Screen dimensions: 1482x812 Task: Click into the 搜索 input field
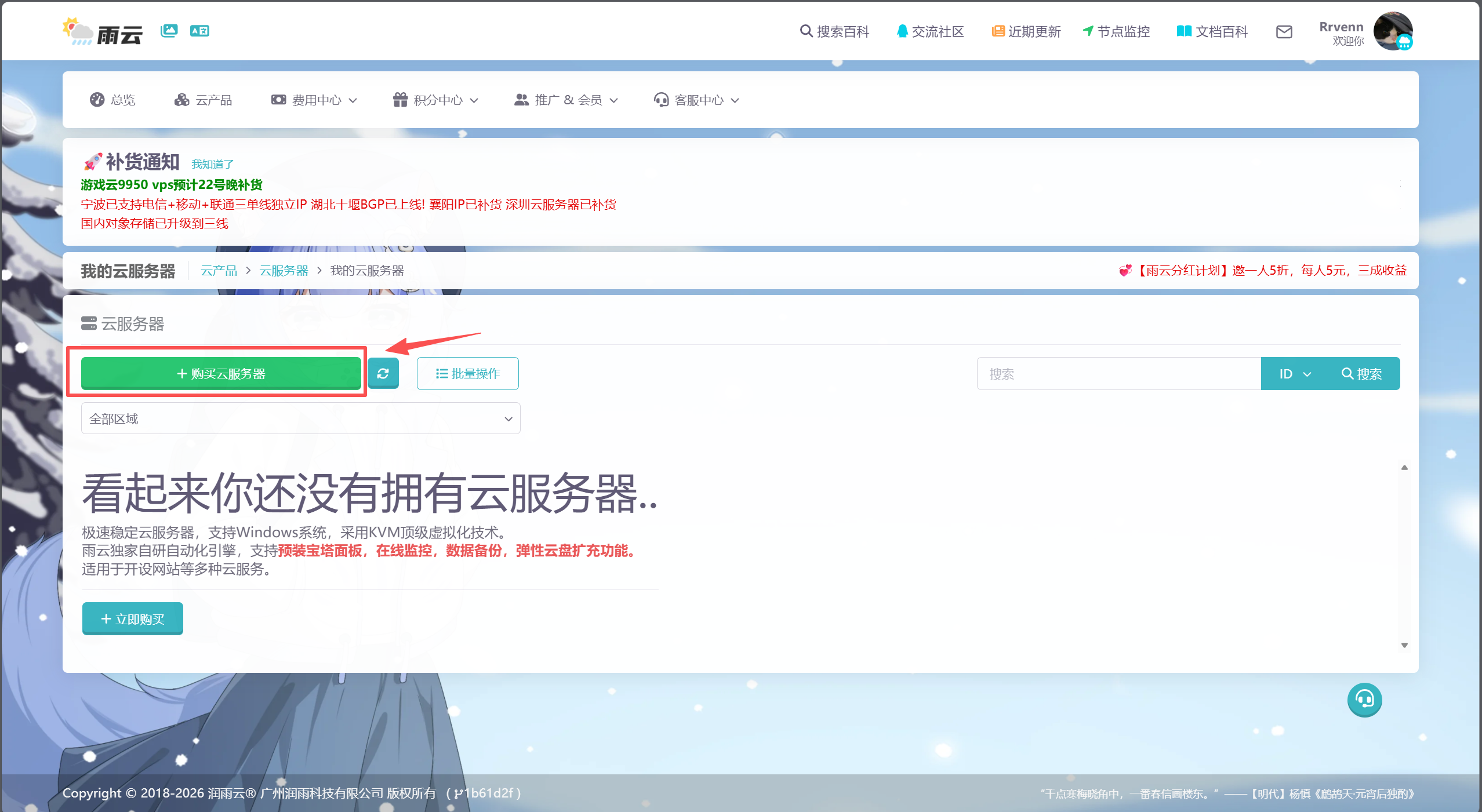click(x=1118, y=374)
